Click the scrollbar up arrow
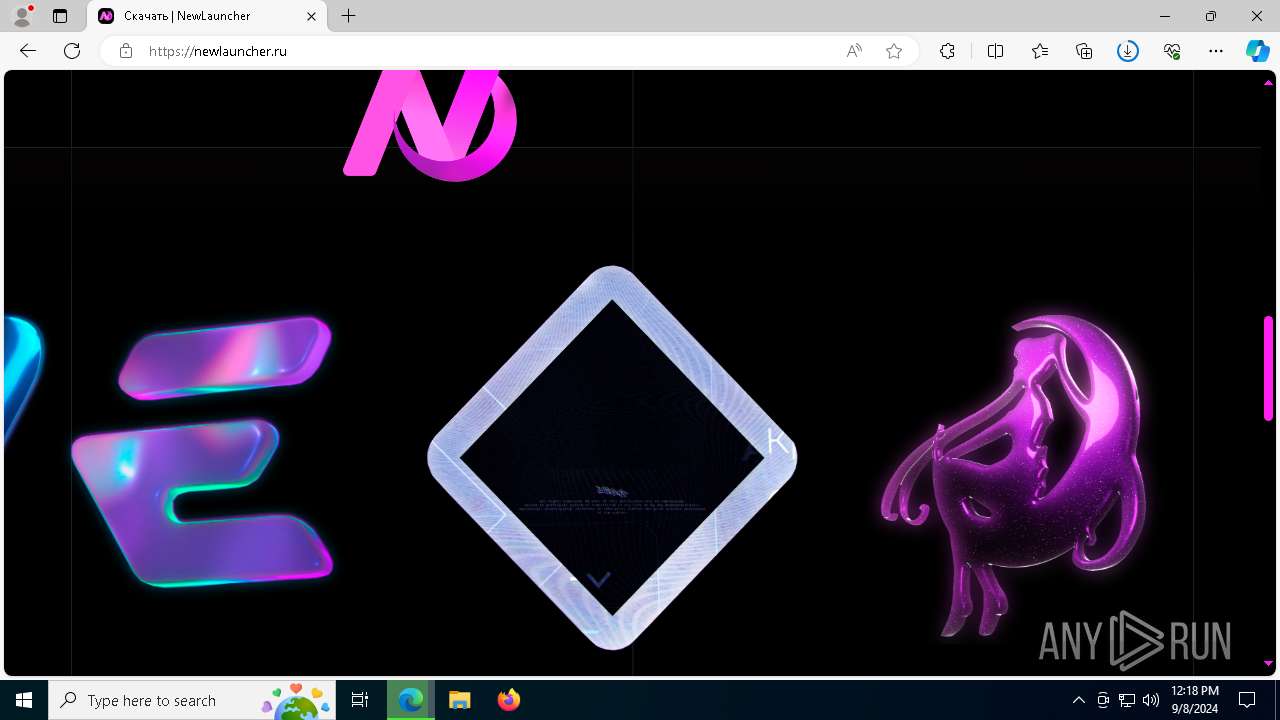 click(1268, 82)
